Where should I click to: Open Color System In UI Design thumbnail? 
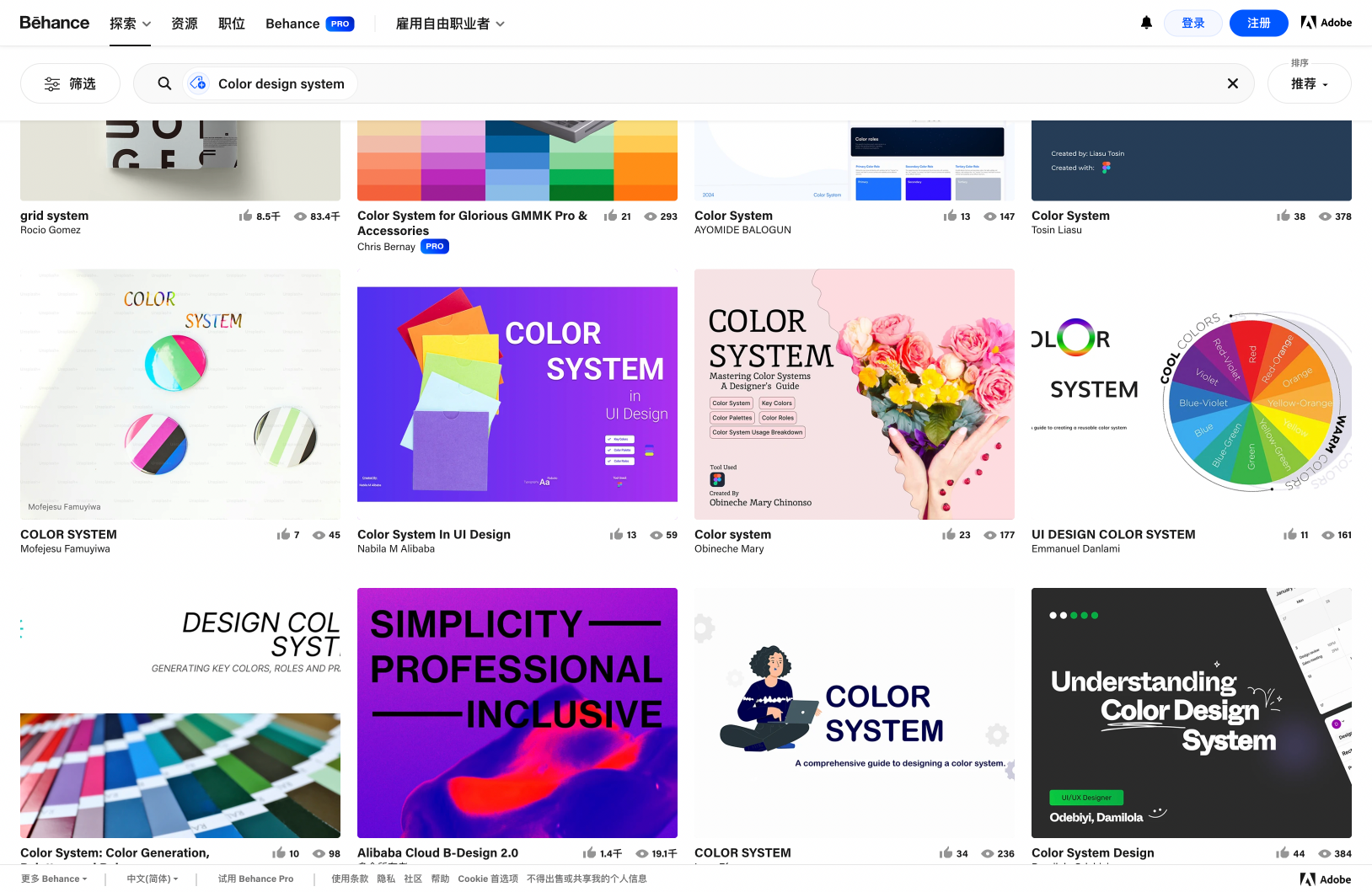tap(517, 394)
